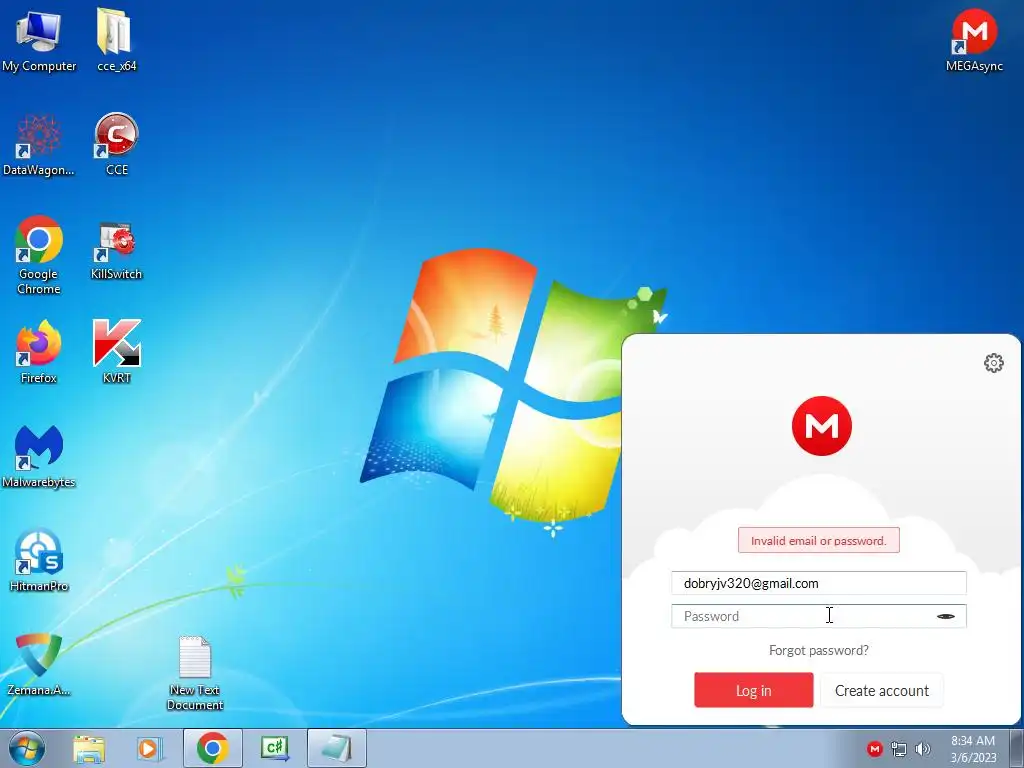Select the KVRT desktop shortcut
The height and width of the screenshot is (768, 1024).
coord(116,351)
